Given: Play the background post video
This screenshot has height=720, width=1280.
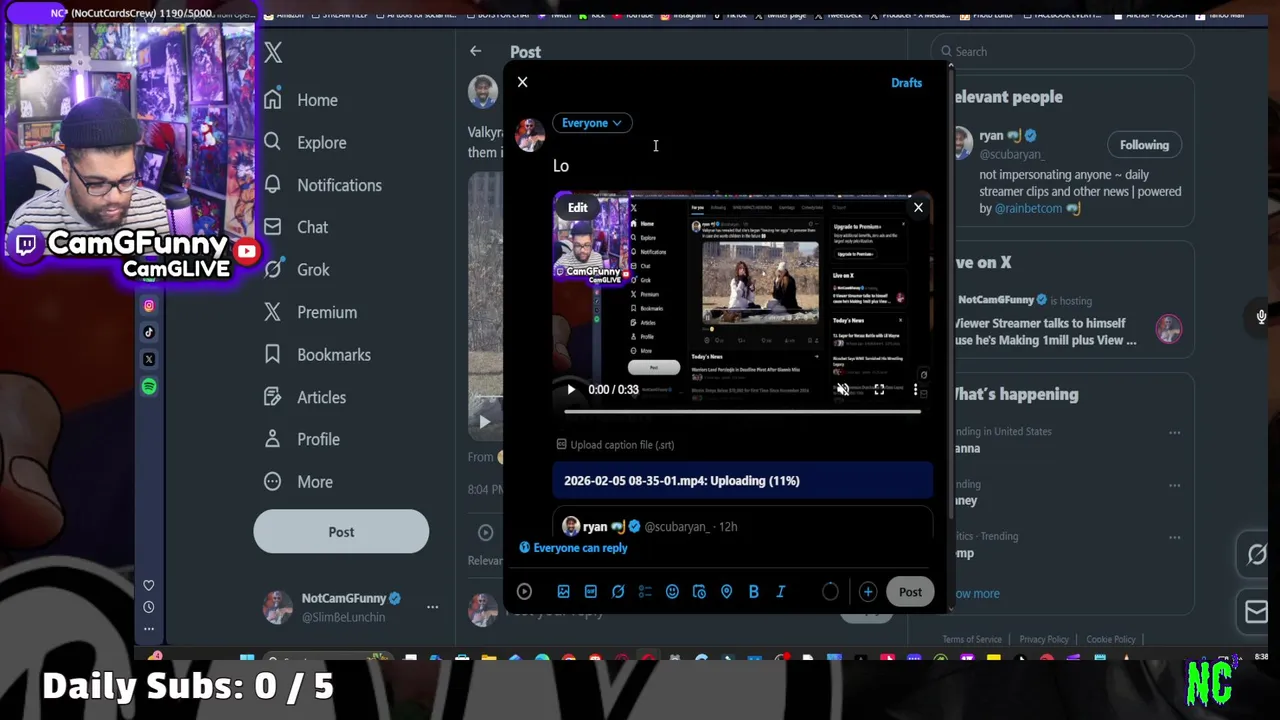Looking at the screenshot, I should pyautogui.click(x=485, y=423).
